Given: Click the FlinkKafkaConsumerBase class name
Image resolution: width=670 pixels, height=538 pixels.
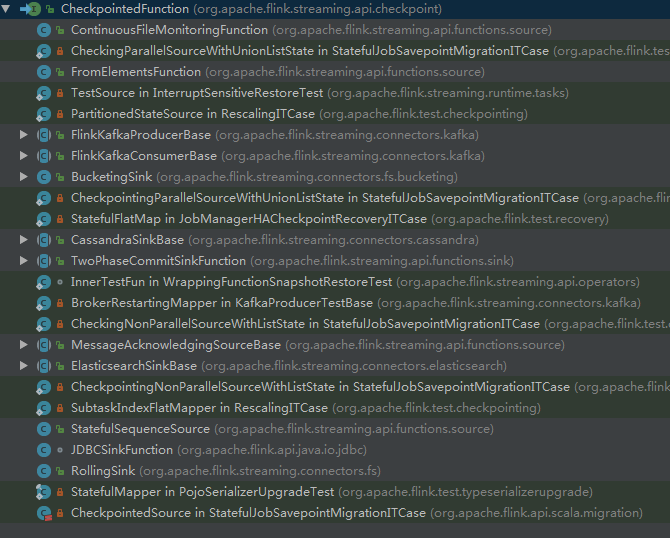Looking at the screenshot, I should 144,156.
